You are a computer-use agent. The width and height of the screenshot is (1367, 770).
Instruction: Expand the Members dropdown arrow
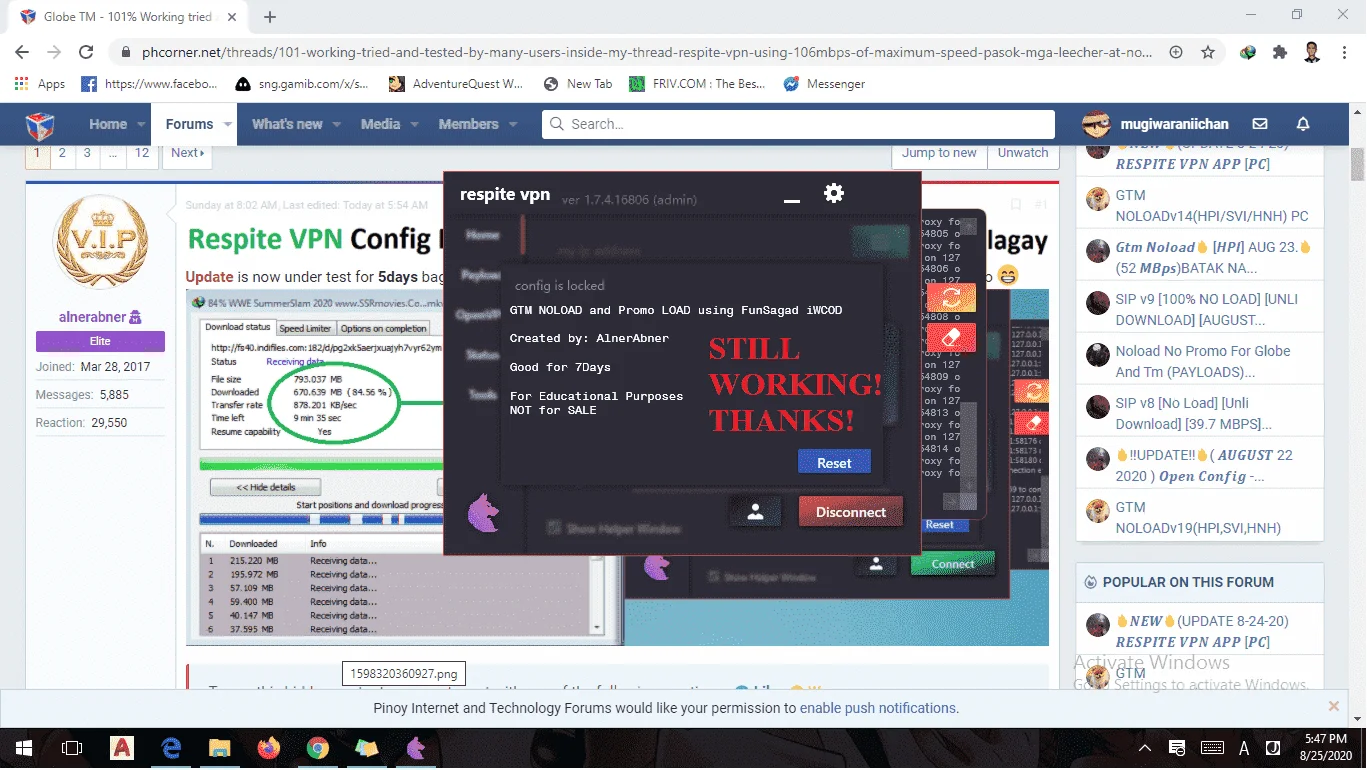513,125
